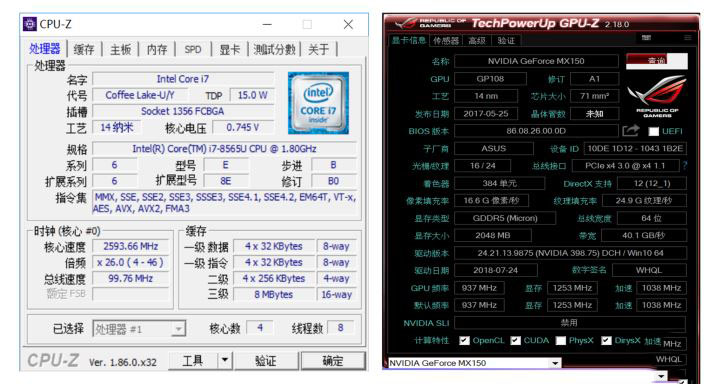Click the 线程数 value 8 field
Screen dimensions: 720x384
[340, 328]
